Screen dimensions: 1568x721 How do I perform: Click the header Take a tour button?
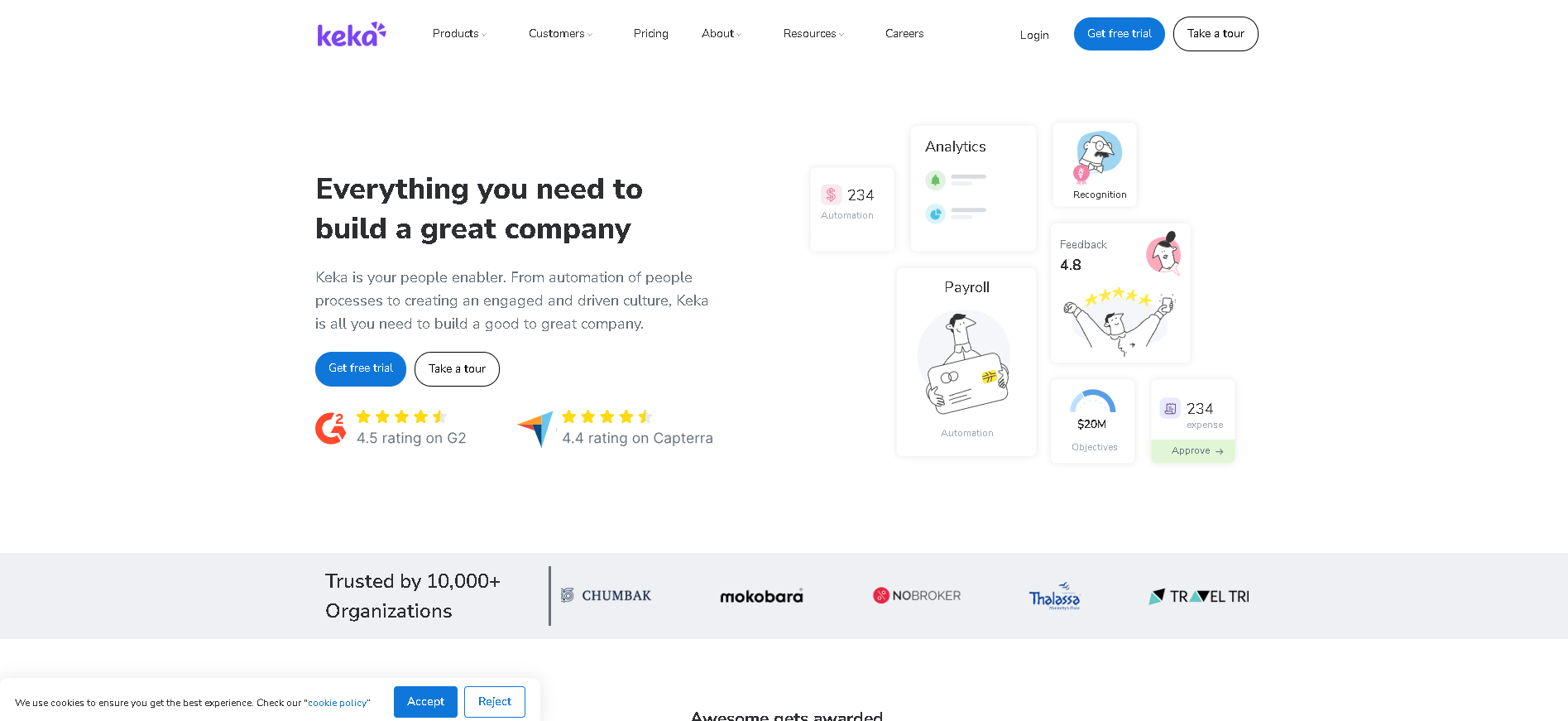pyautogui.click(x=1216, y=34)
